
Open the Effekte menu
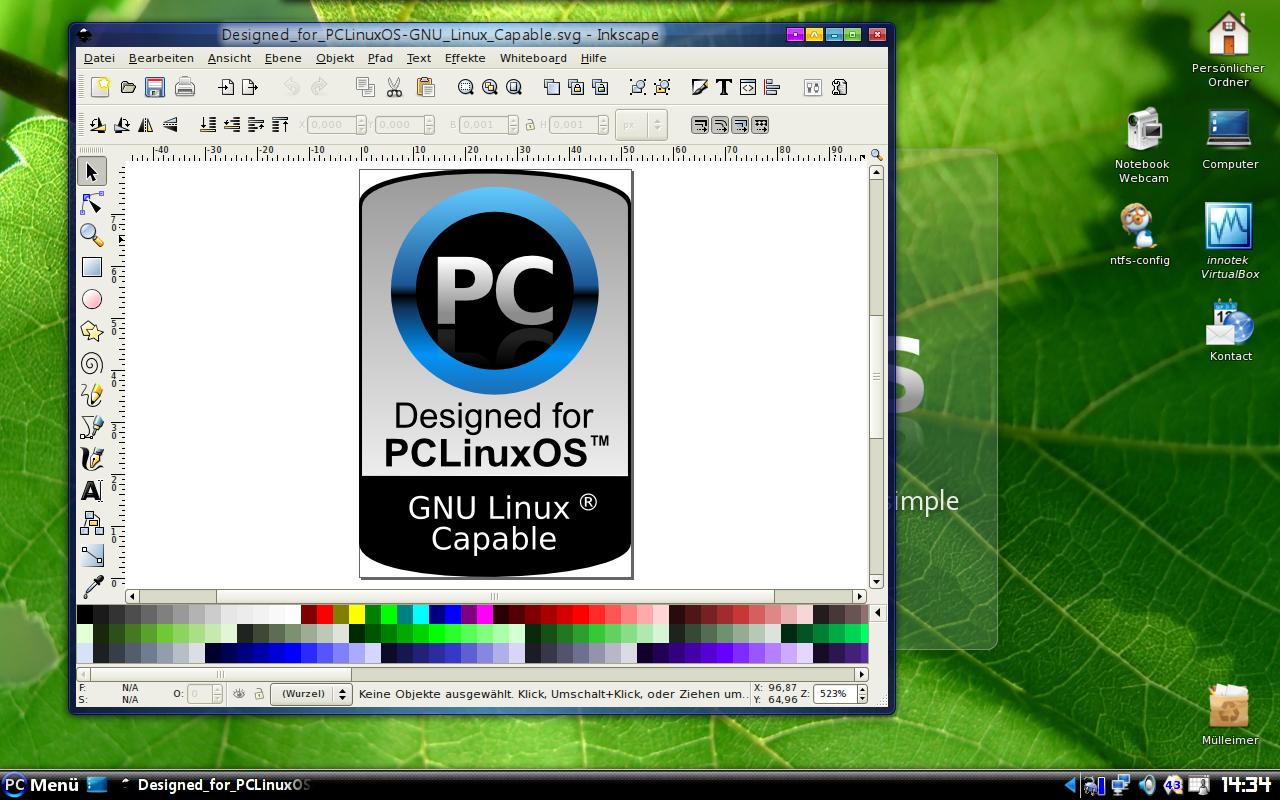pos(465,58)
